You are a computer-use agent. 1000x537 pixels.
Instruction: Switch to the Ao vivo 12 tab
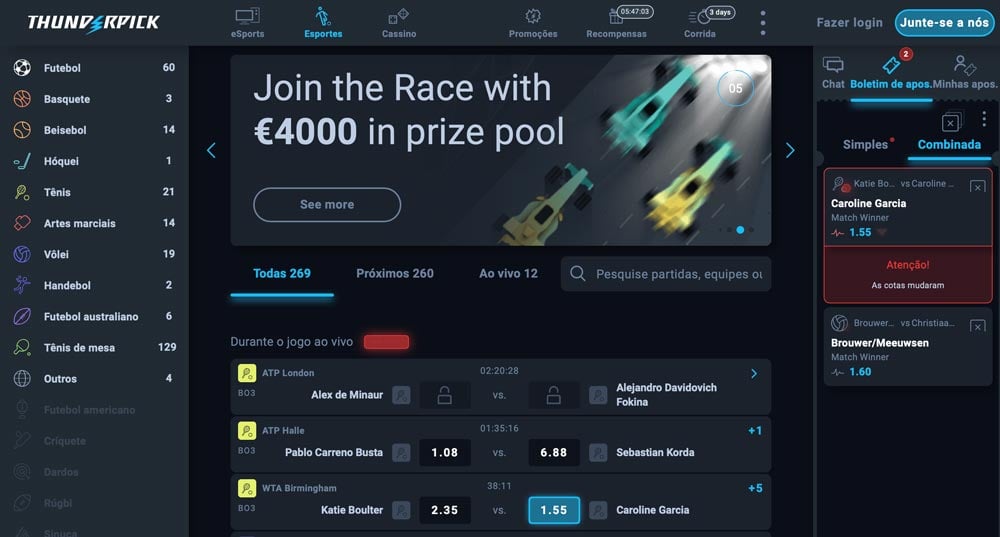pyautogui.click(x=508, y=274)
